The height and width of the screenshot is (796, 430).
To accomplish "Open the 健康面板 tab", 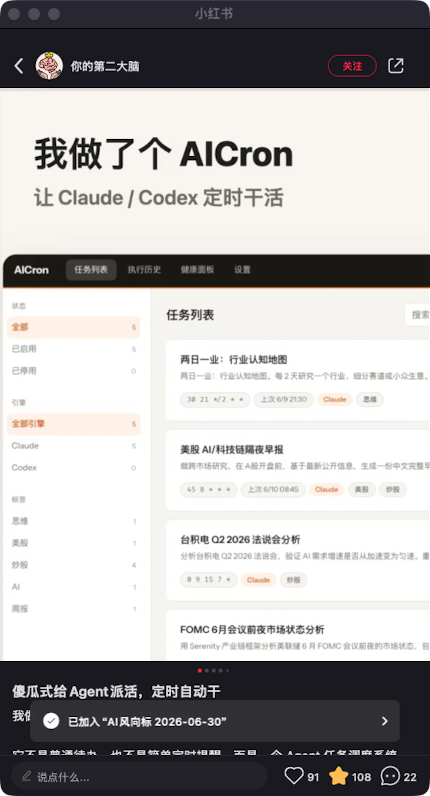I will (197, 270).
